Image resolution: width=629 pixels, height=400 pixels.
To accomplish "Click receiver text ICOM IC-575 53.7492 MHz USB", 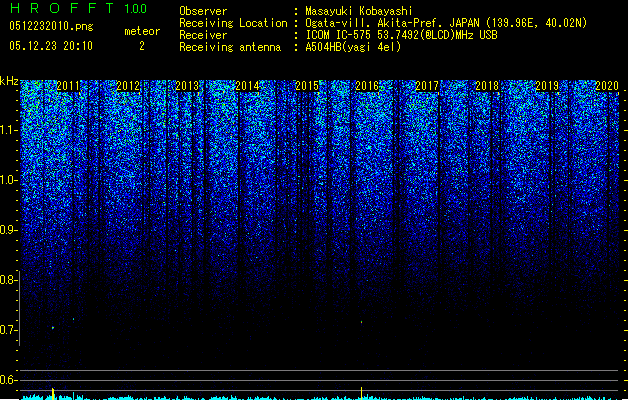I will [401, 35].
